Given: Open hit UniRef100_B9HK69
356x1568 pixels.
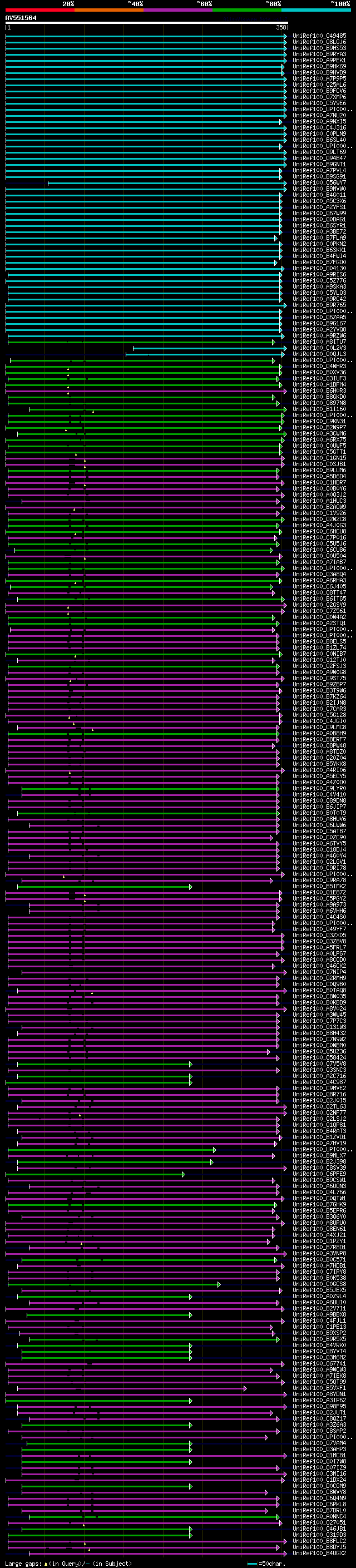Looking at the screenshot, I should 319,66.
